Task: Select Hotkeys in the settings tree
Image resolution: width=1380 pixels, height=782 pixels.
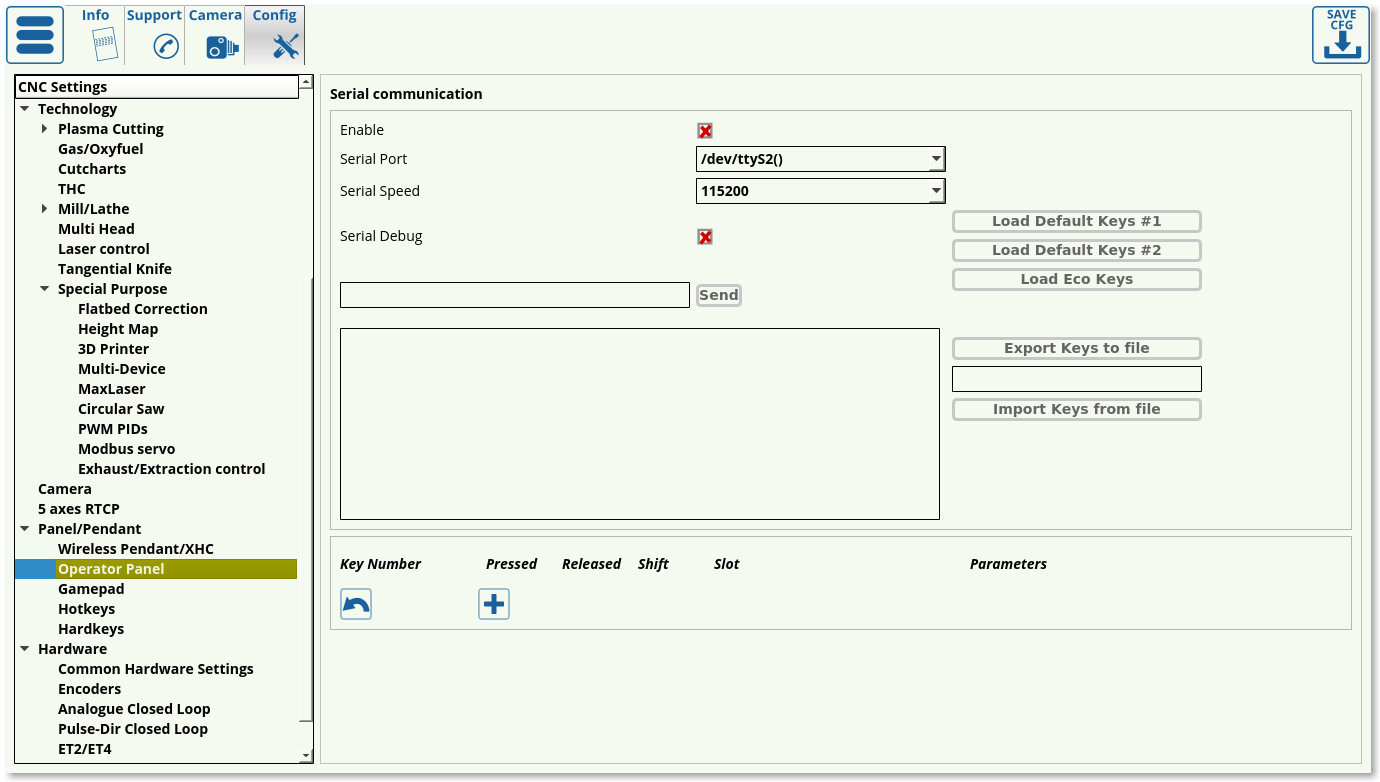Action: [86, 609]
